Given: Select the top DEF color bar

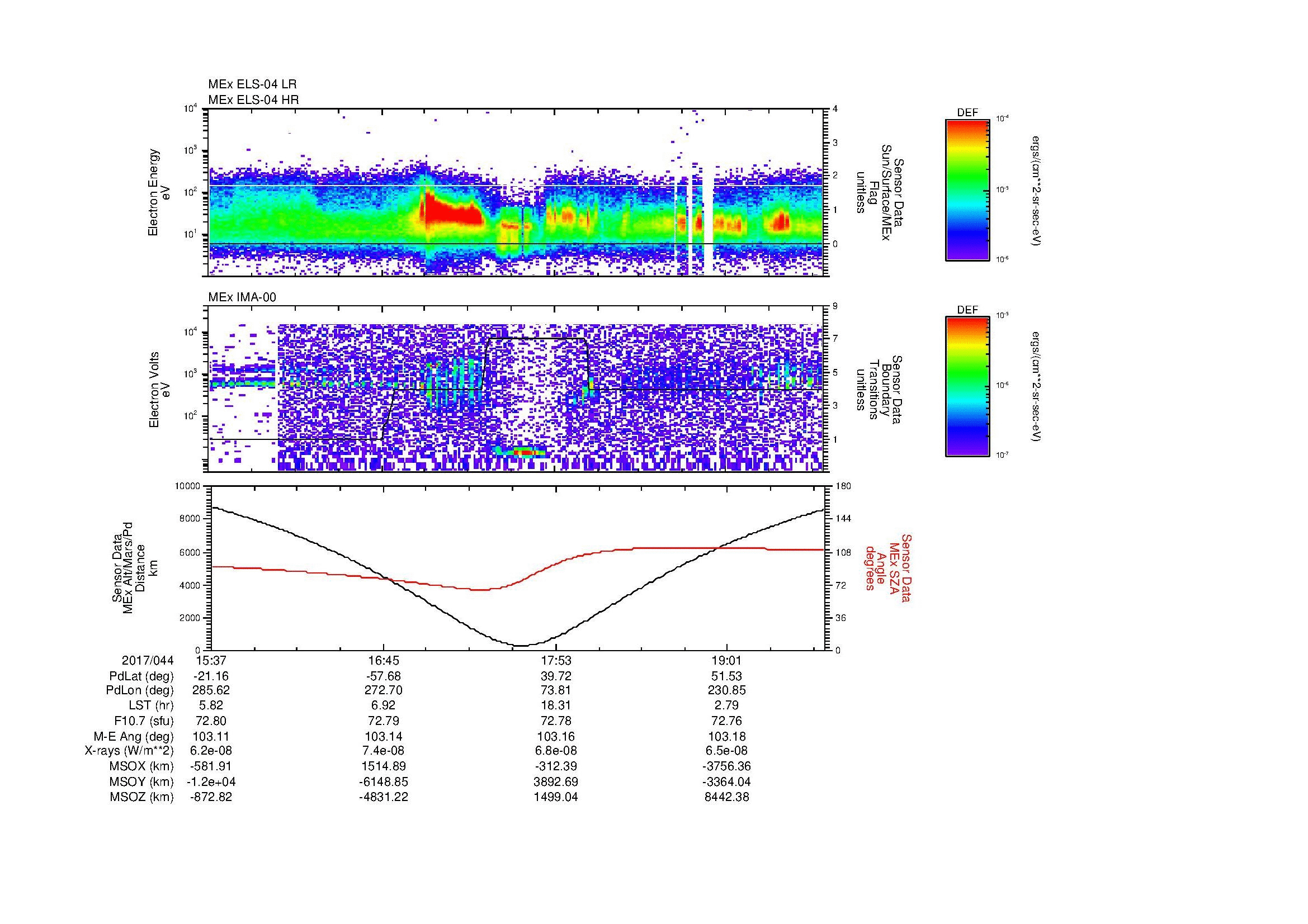Looking at the screenshot, I should [x=967, y=189].
